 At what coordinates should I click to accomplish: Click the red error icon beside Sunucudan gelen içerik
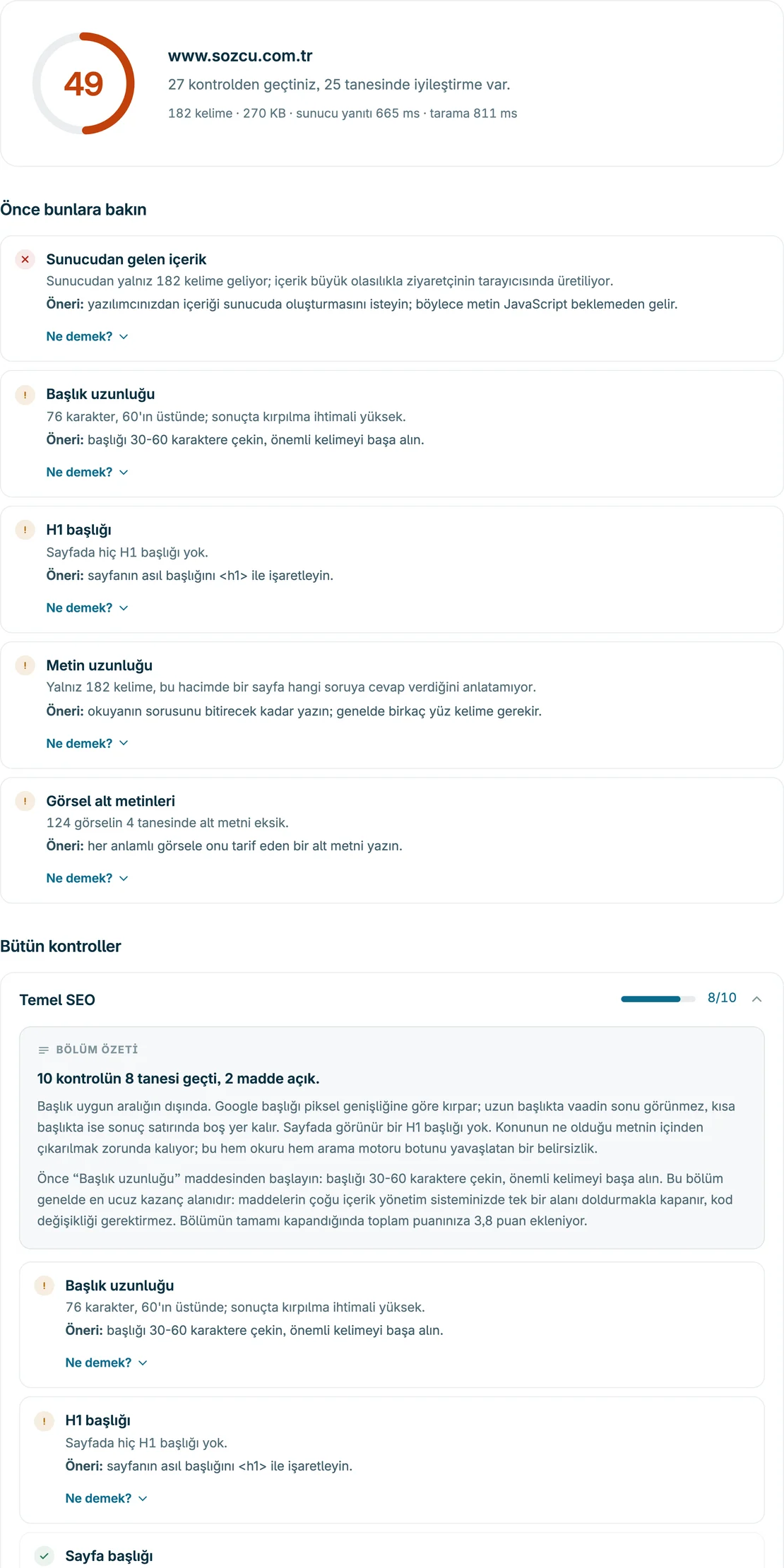(25, 259)
